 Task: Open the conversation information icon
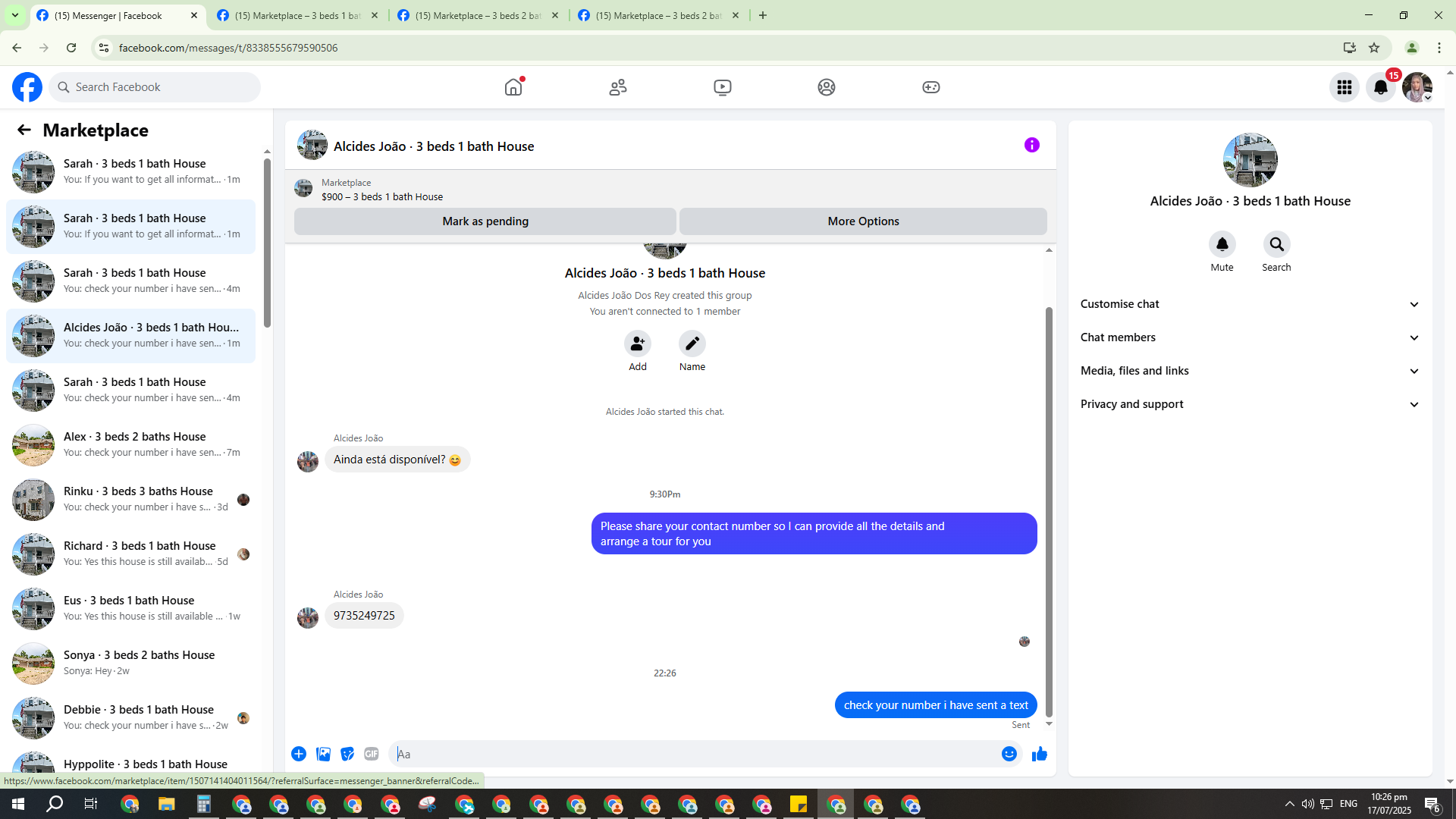click(1032, 145)
